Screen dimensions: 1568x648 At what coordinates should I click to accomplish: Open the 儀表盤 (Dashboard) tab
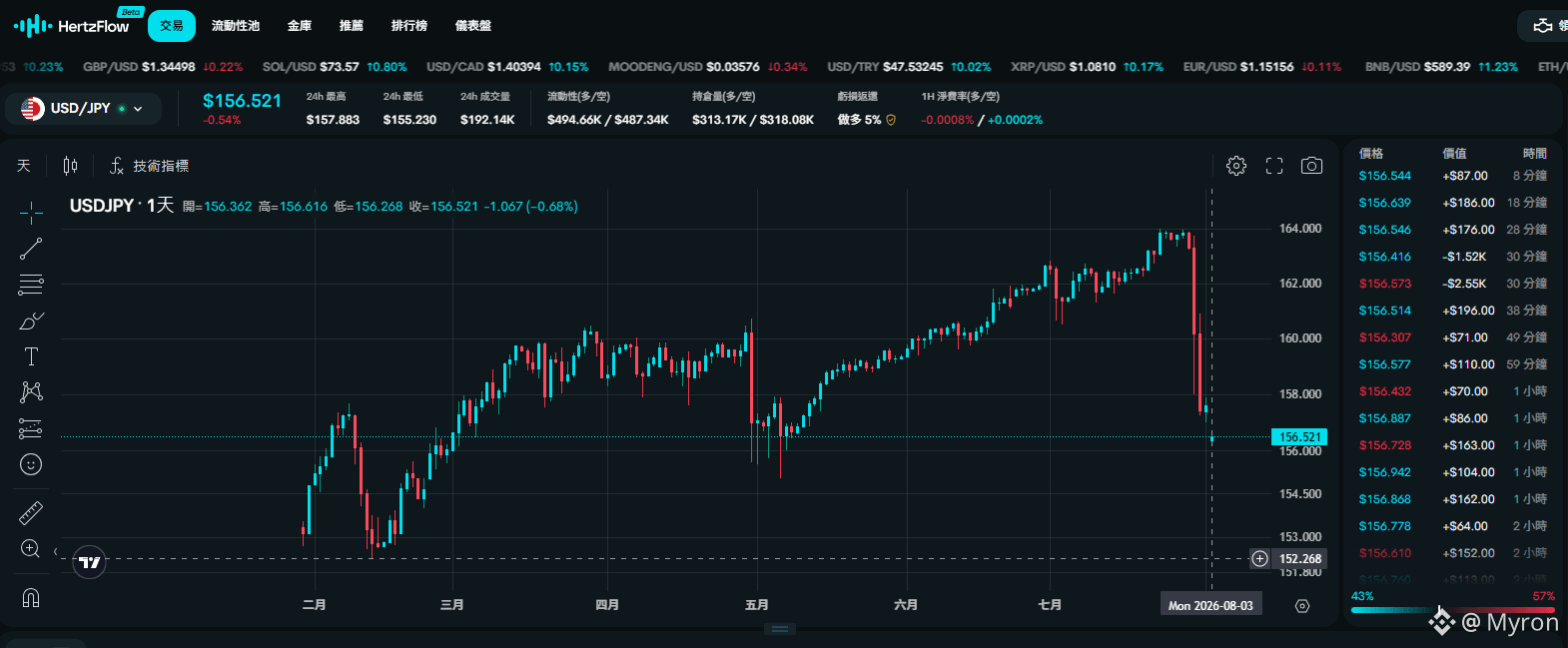click(473, 26)
